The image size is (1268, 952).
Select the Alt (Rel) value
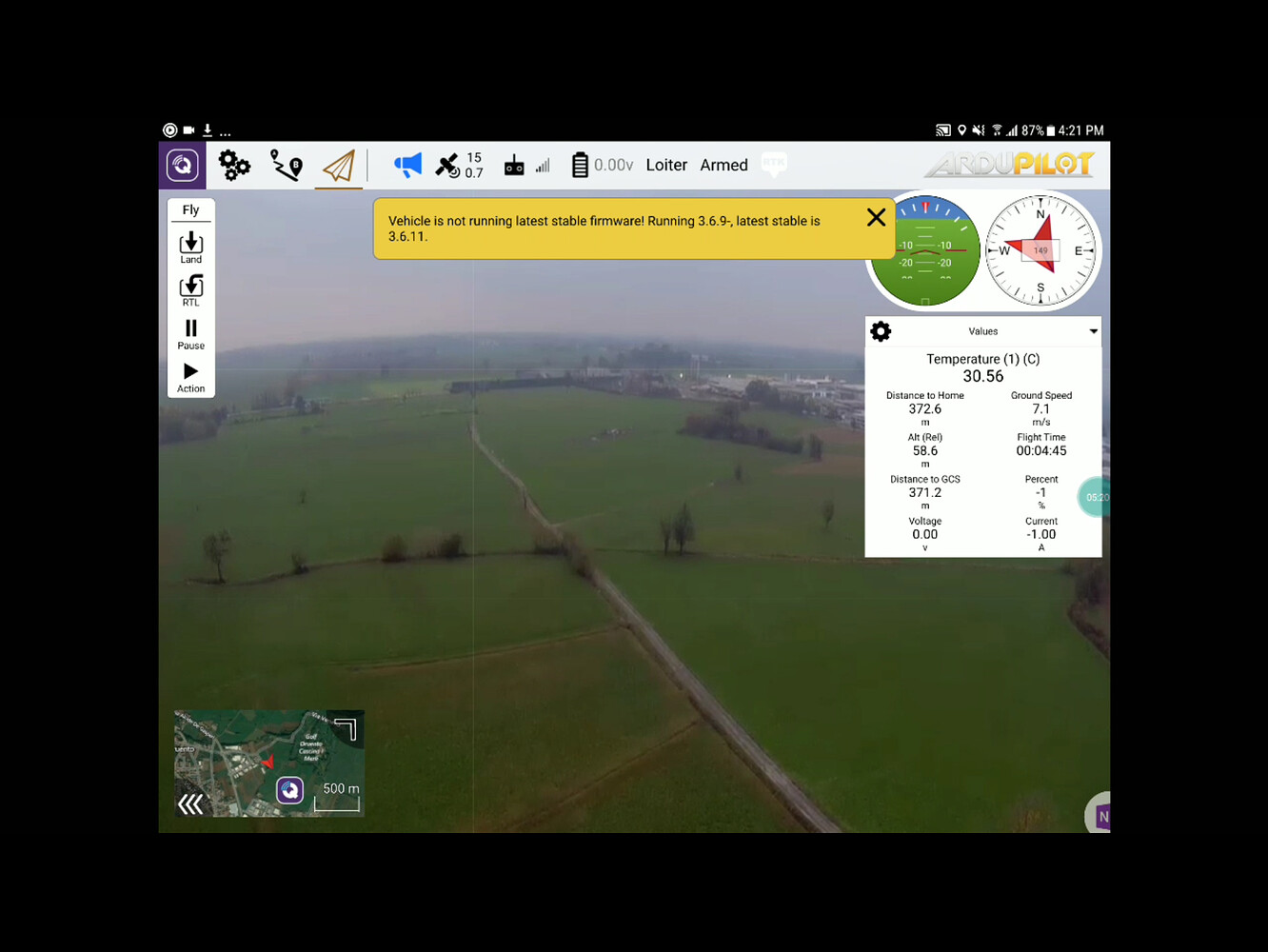(925, 450)
